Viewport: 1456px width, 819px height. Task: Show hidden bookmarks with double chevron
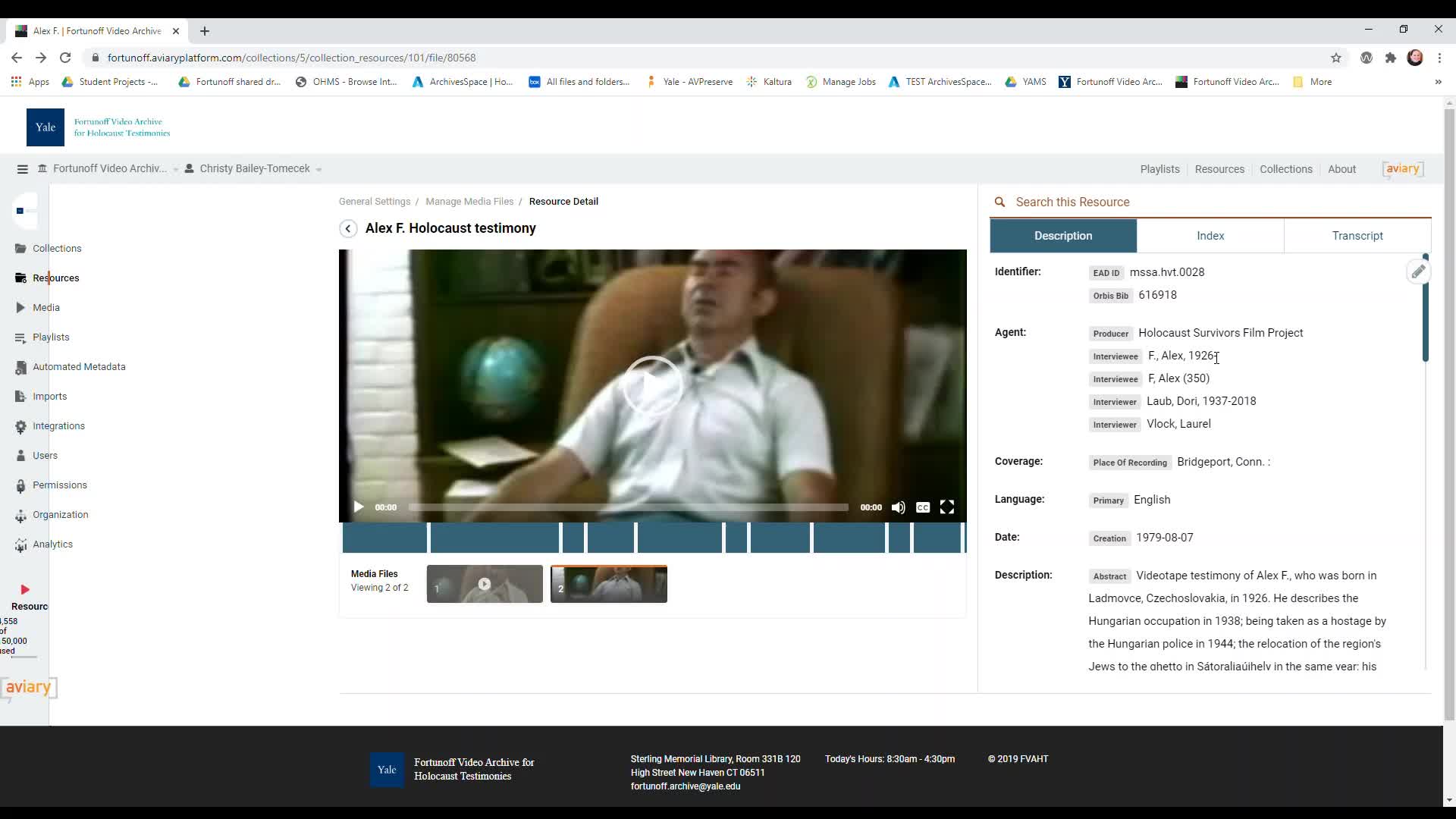click(x=1438, y=82)
